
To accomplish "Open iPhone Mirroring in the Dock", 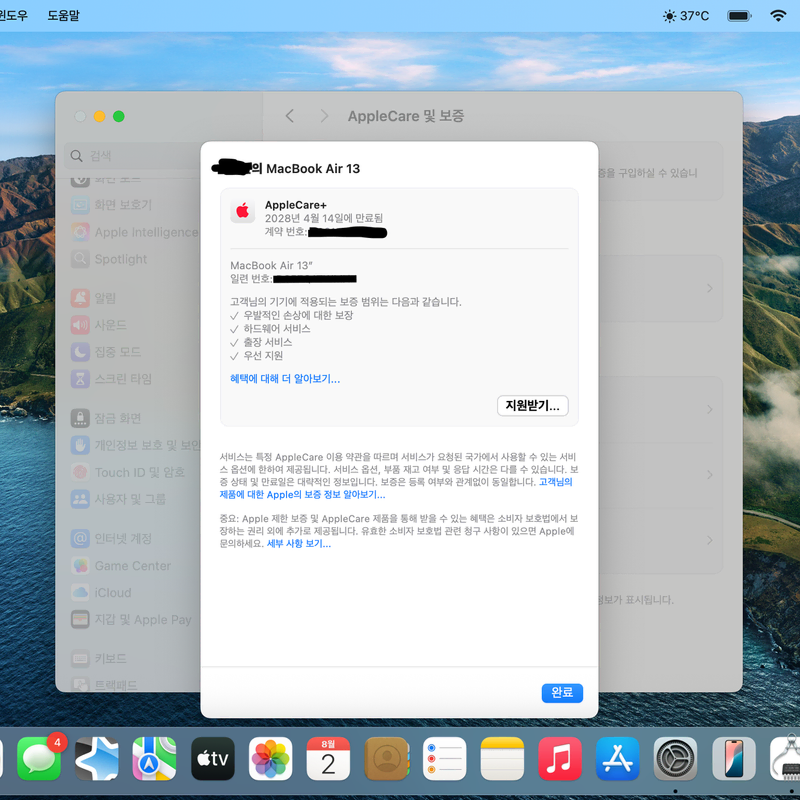I will (734, 759).
